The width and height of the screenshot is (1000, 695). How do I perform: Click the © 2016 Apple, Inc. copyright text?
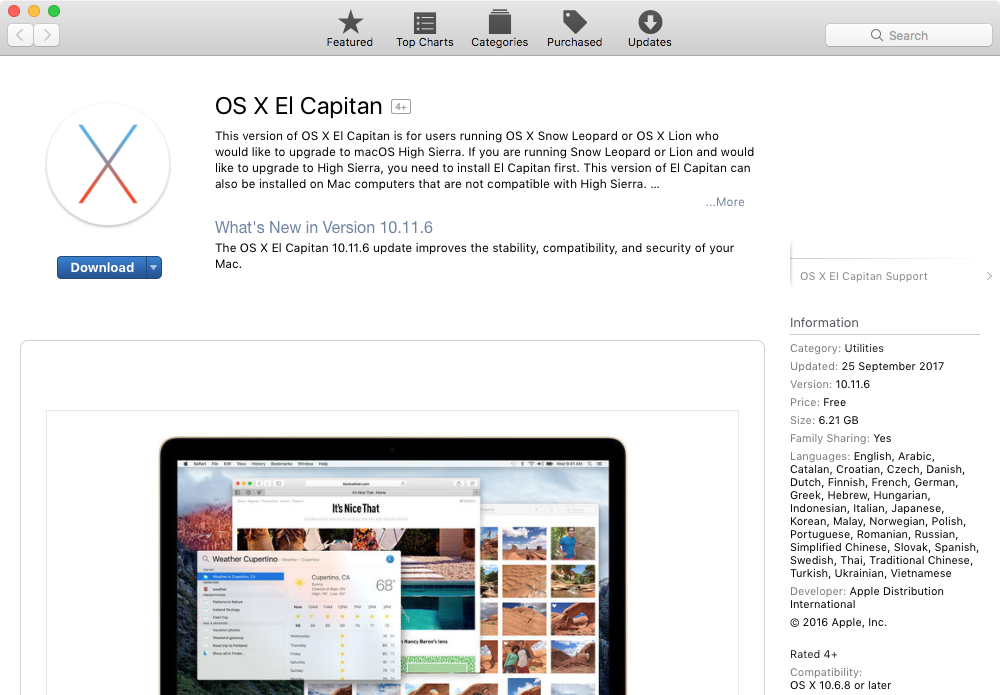pyautogui.click(x=838, y=622)
